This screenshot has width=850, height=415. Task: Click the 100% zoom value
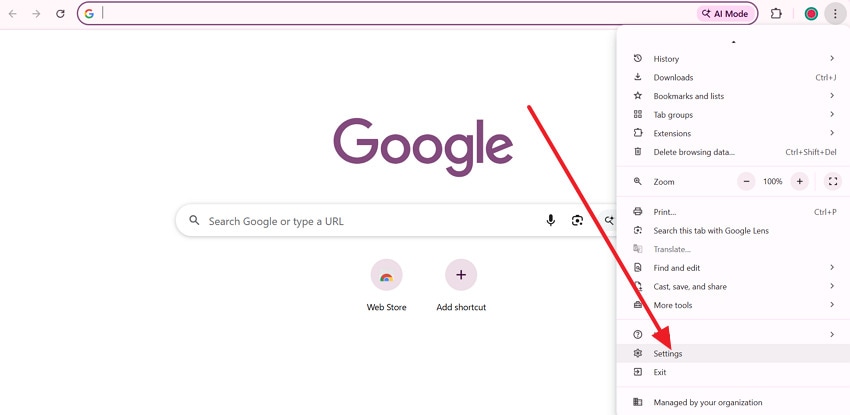pyautogui.click(x=772, y=181)
